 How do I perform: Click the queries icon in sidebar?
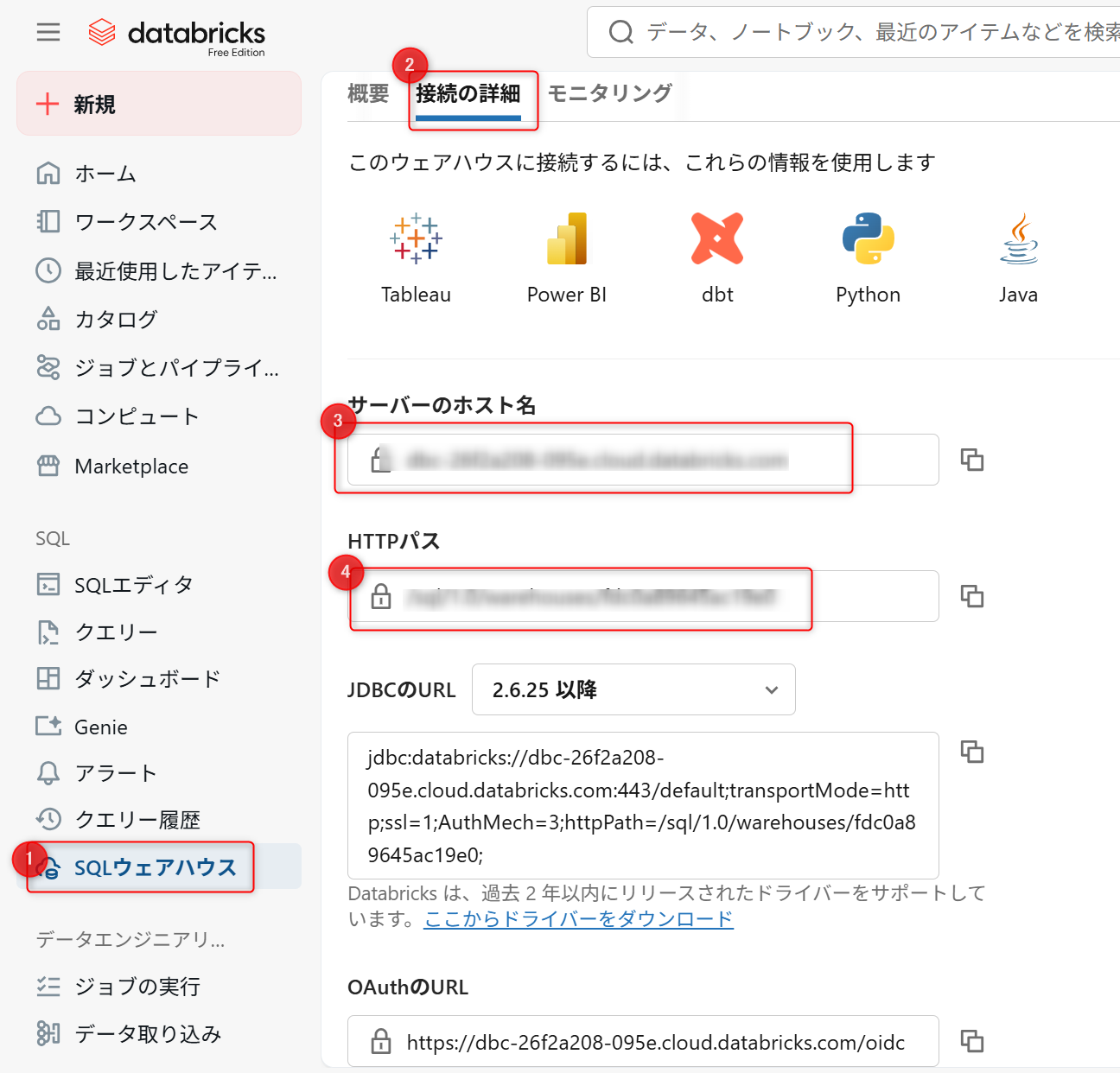click(48, 632)
